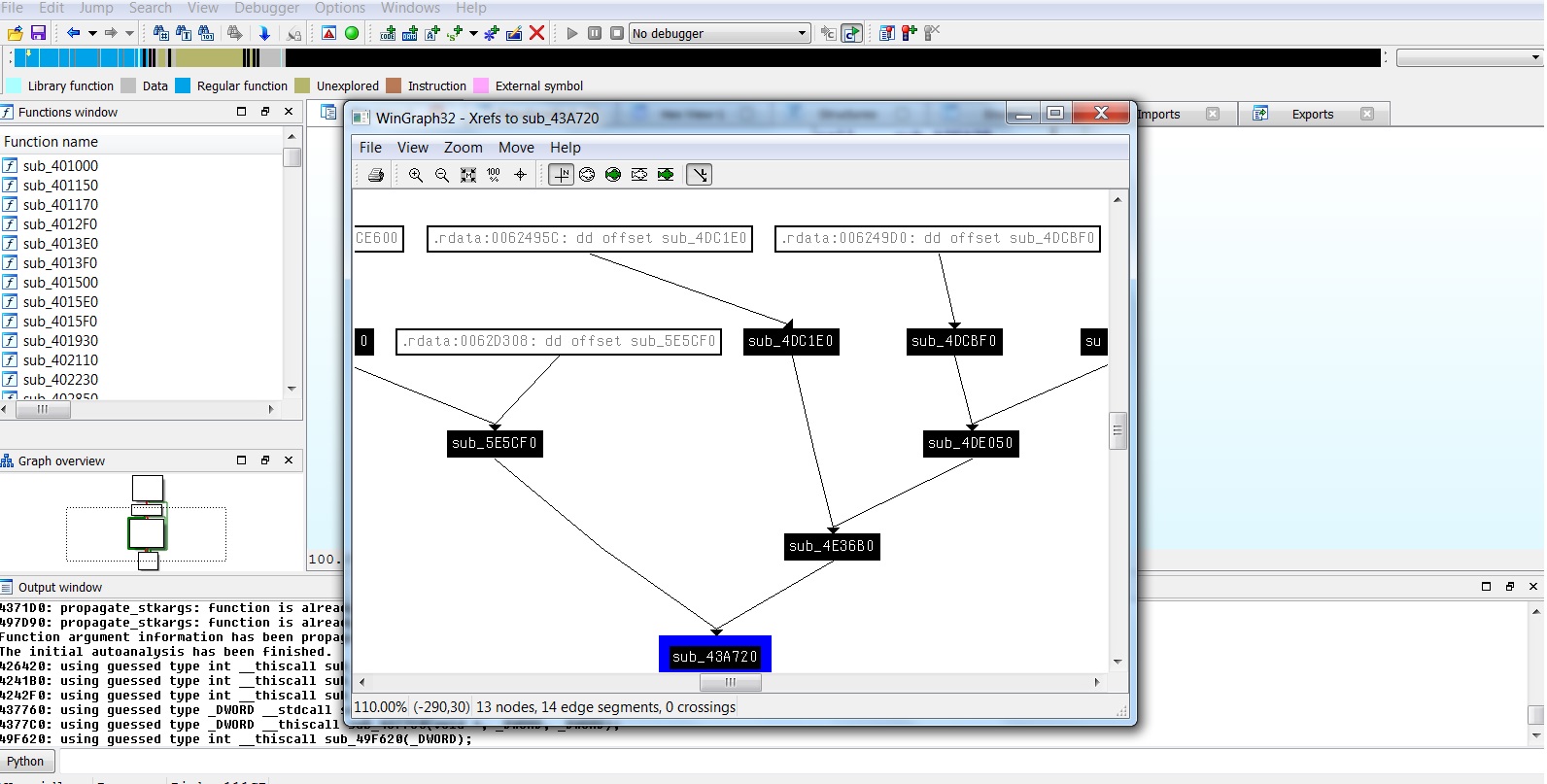Click the red X delete icon in the main toolbar
Viewport: 1547px width, 784px height.
(x=536, y=33)
